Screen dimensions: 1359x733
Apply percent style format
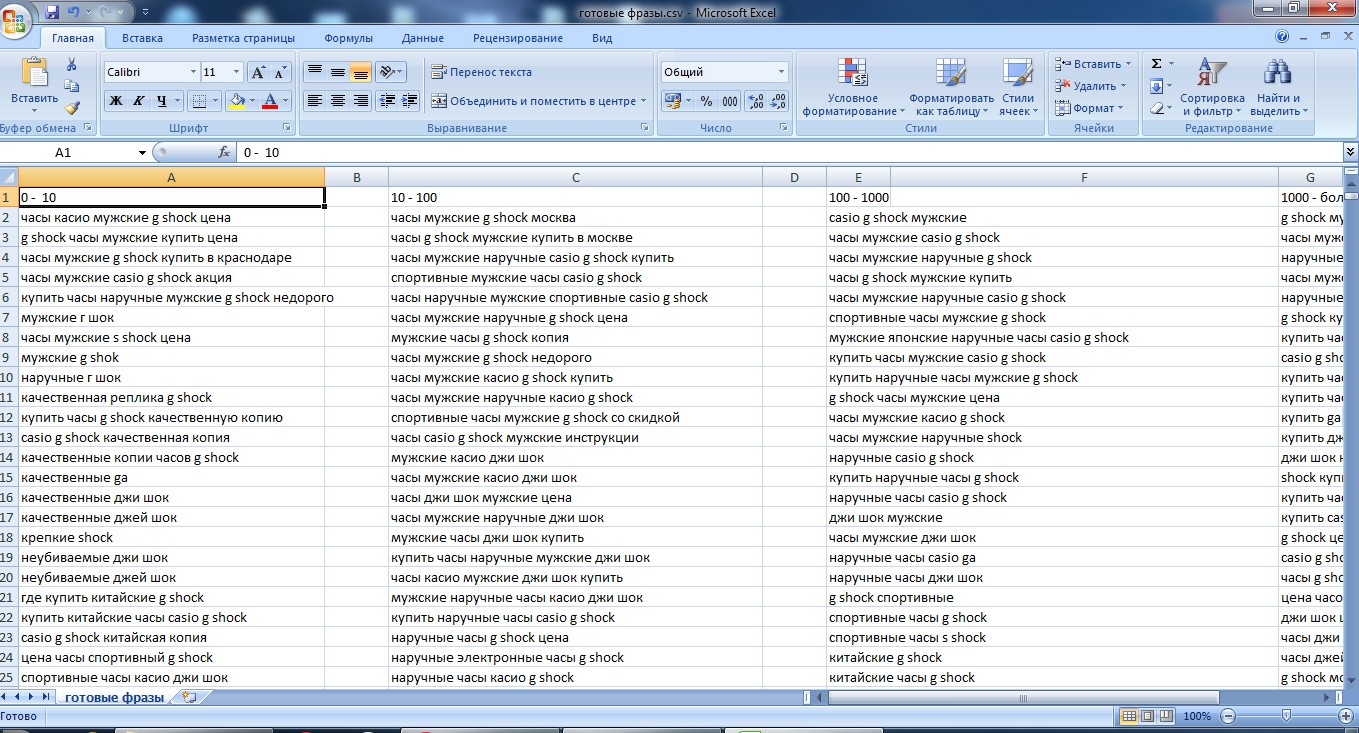pyautogui.click(x=706, y=101)
